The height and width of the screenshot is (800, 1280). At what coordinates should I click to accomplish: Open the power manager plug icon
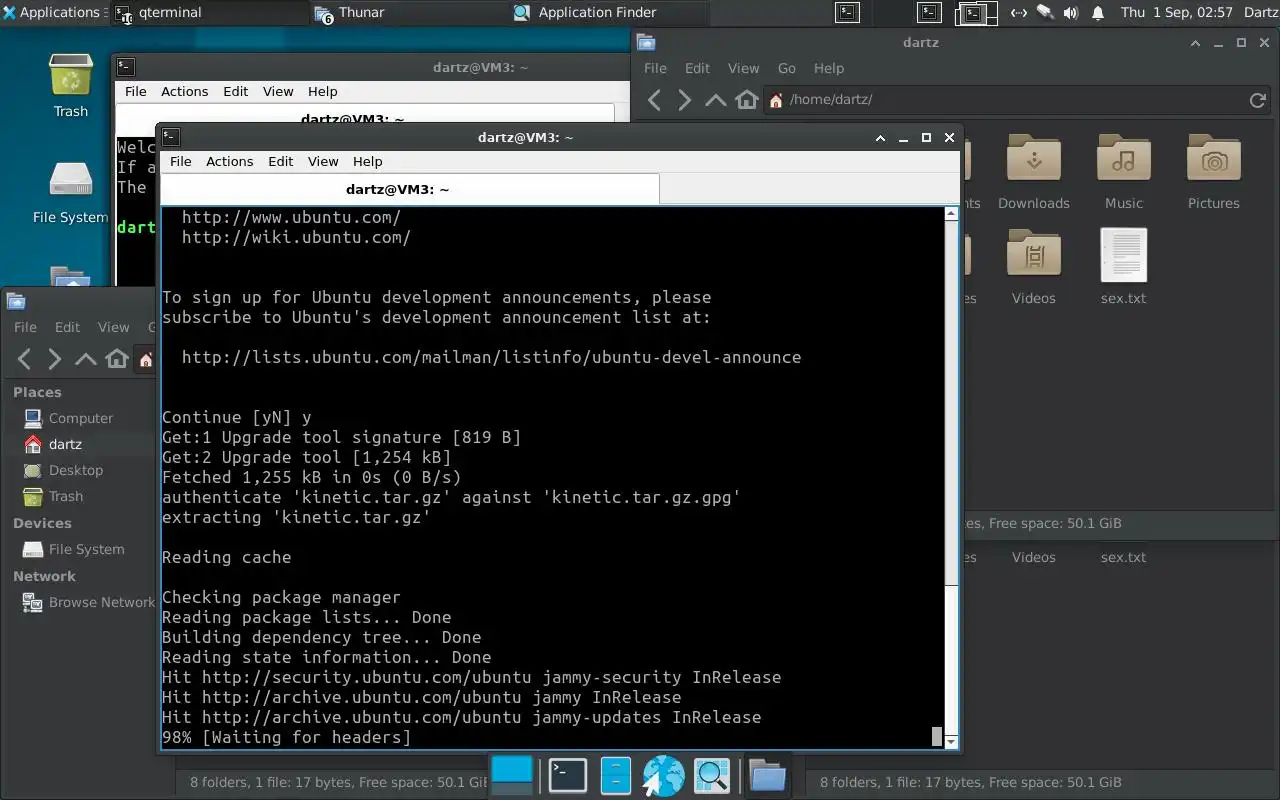pyautogui.click(x=1045, y=13)
